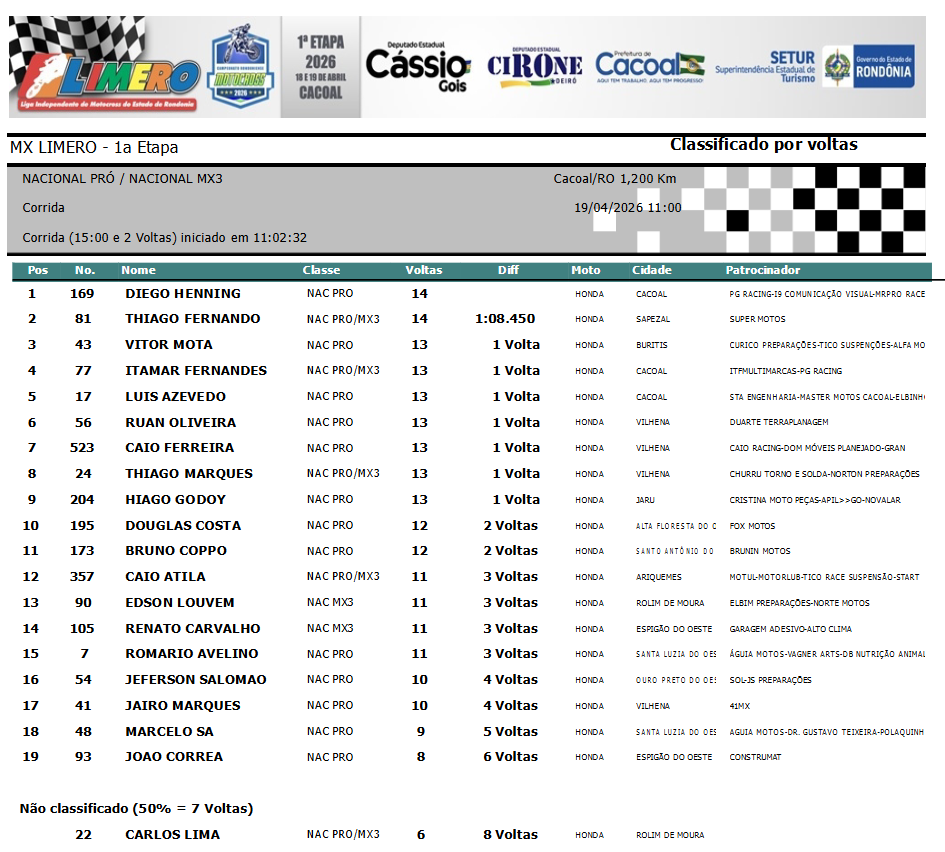Click the Patrocinador column header
The image size is (945, 852).
click(x=762, y=270)
